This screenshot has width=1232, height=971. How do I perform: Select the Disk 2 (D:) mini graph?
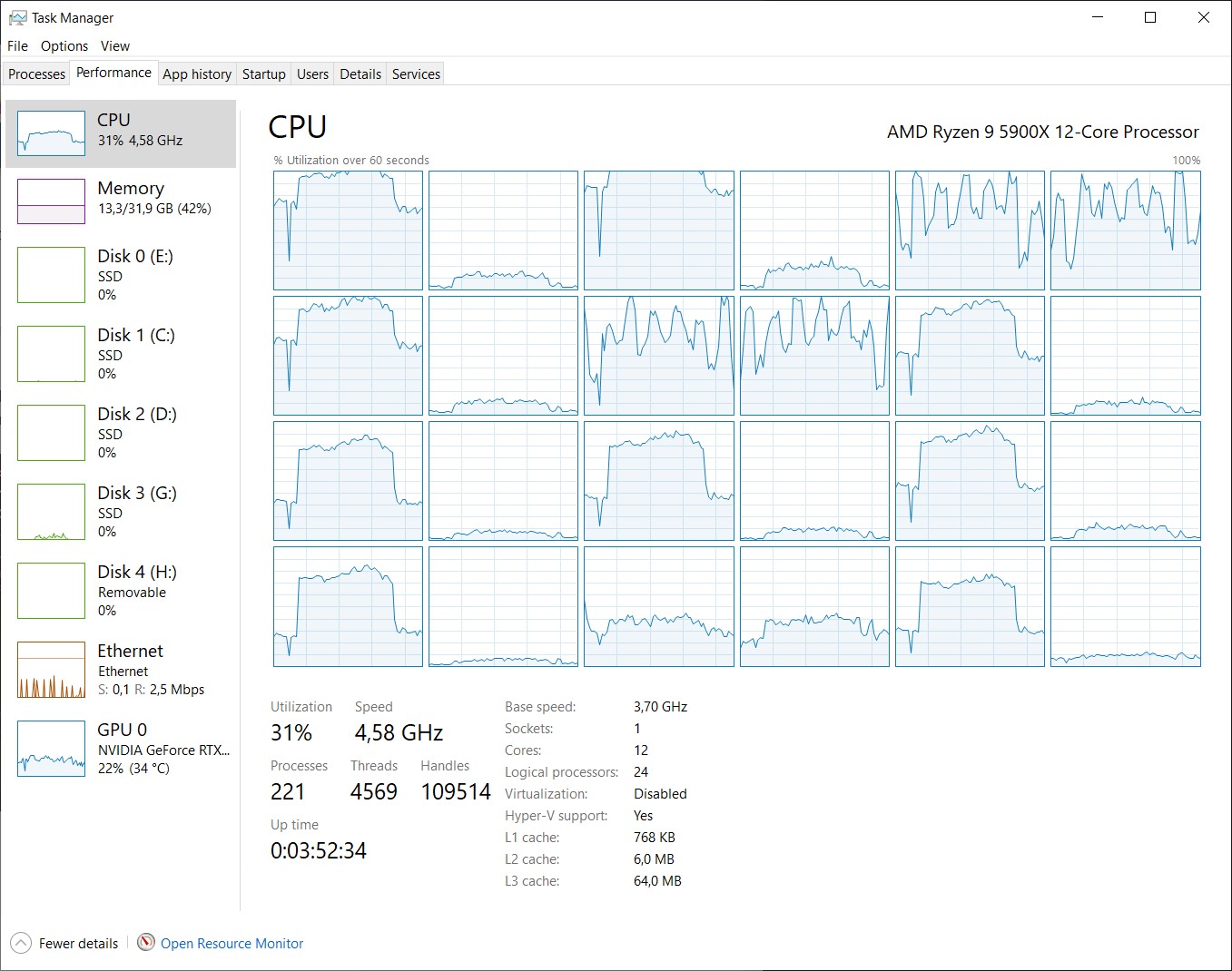51,433
